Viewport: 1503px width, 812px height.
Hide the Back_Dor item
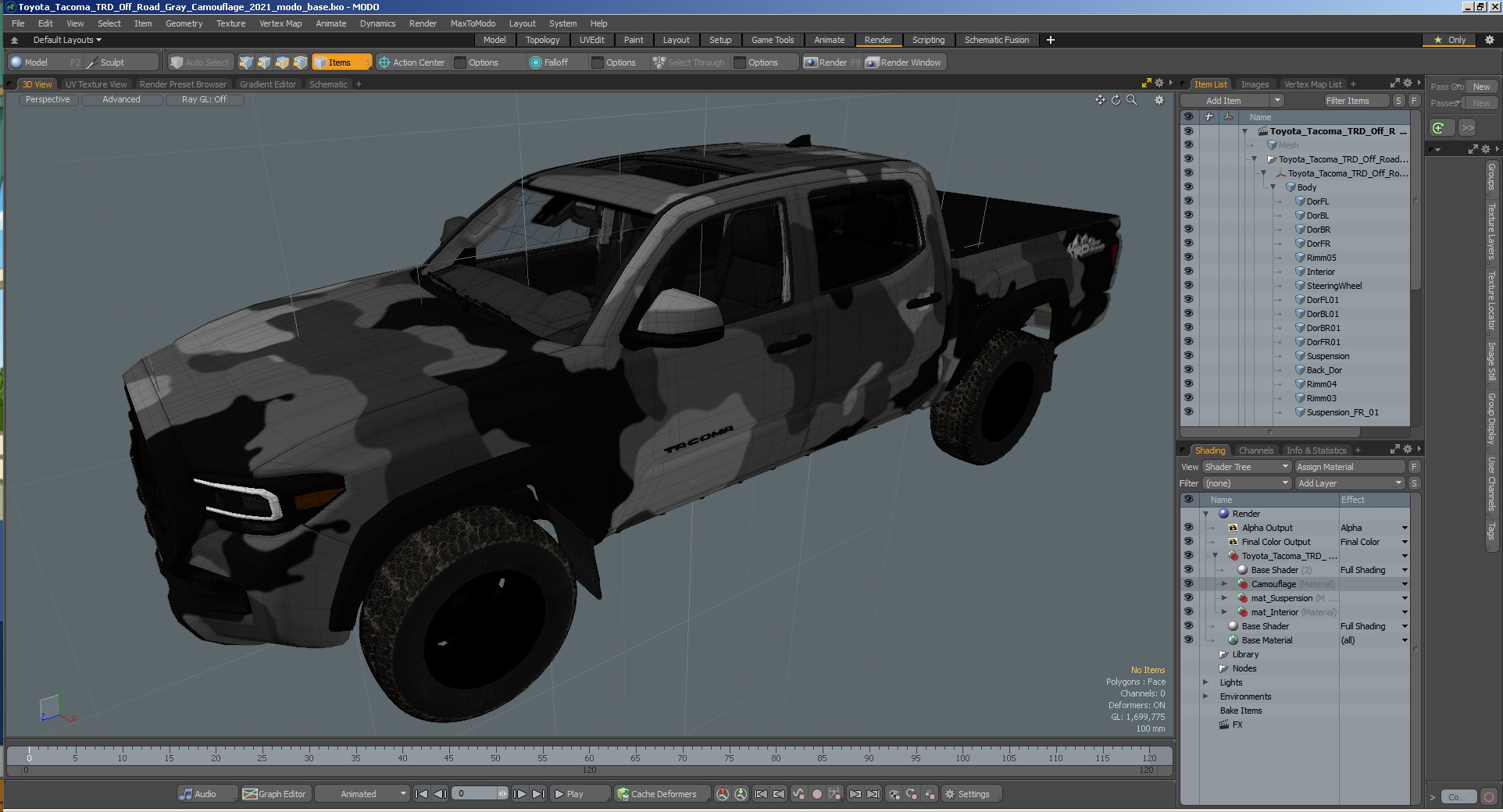pyautogui.click(x=1188, y=370)
